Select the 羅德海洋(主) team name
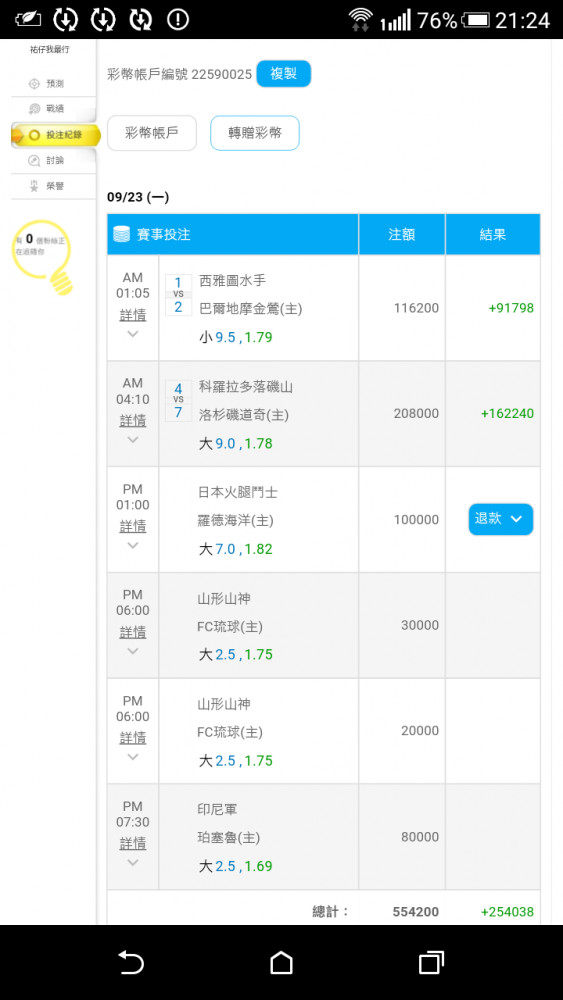The width and height of the screenshot is (563, 1000). click(x=236, y=520)
